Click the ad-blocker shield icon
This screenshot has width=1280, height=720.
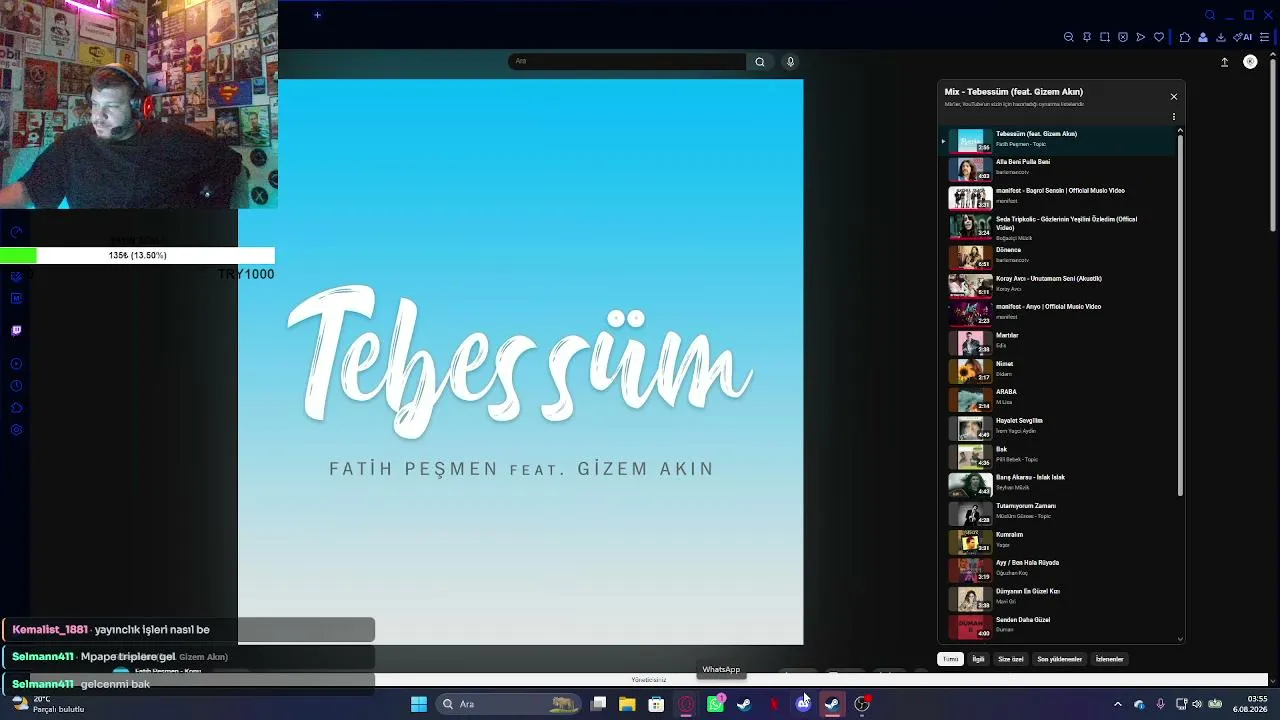1123,37
